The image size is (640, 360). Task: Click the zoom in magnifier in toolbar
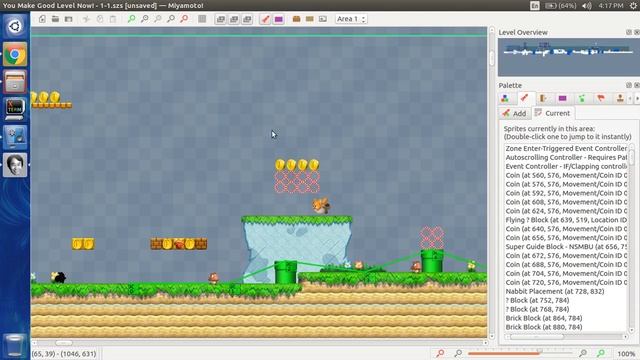coord(144,19)
